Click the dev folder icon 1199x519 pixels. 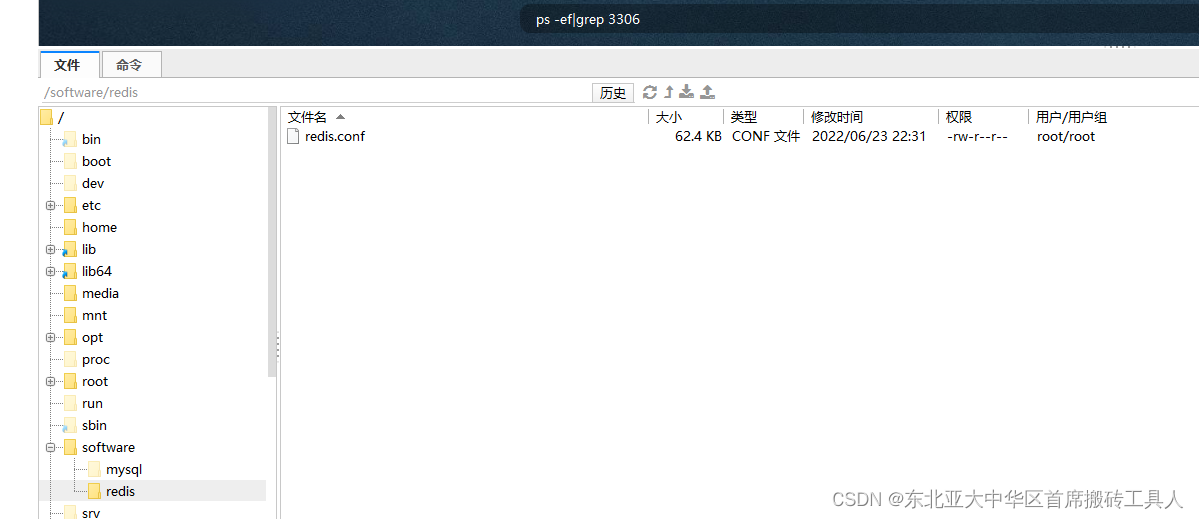point(70,183)
